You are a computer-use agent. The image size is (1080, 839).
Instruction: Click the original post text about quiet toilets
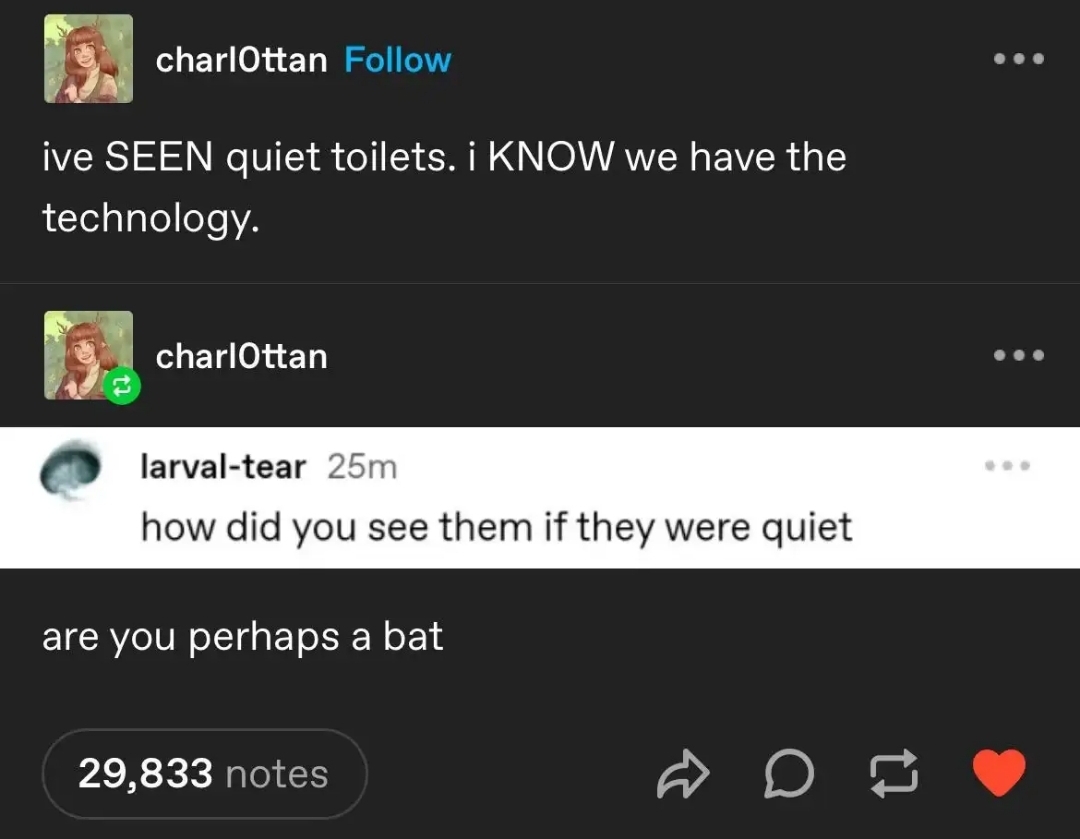pos(444,187)
